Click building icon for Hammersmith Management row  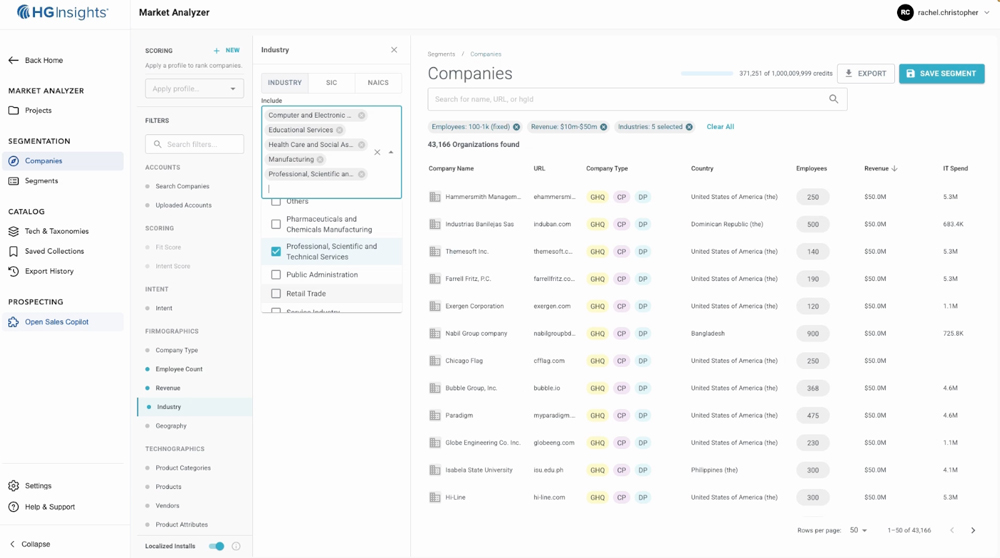[435, 197]
